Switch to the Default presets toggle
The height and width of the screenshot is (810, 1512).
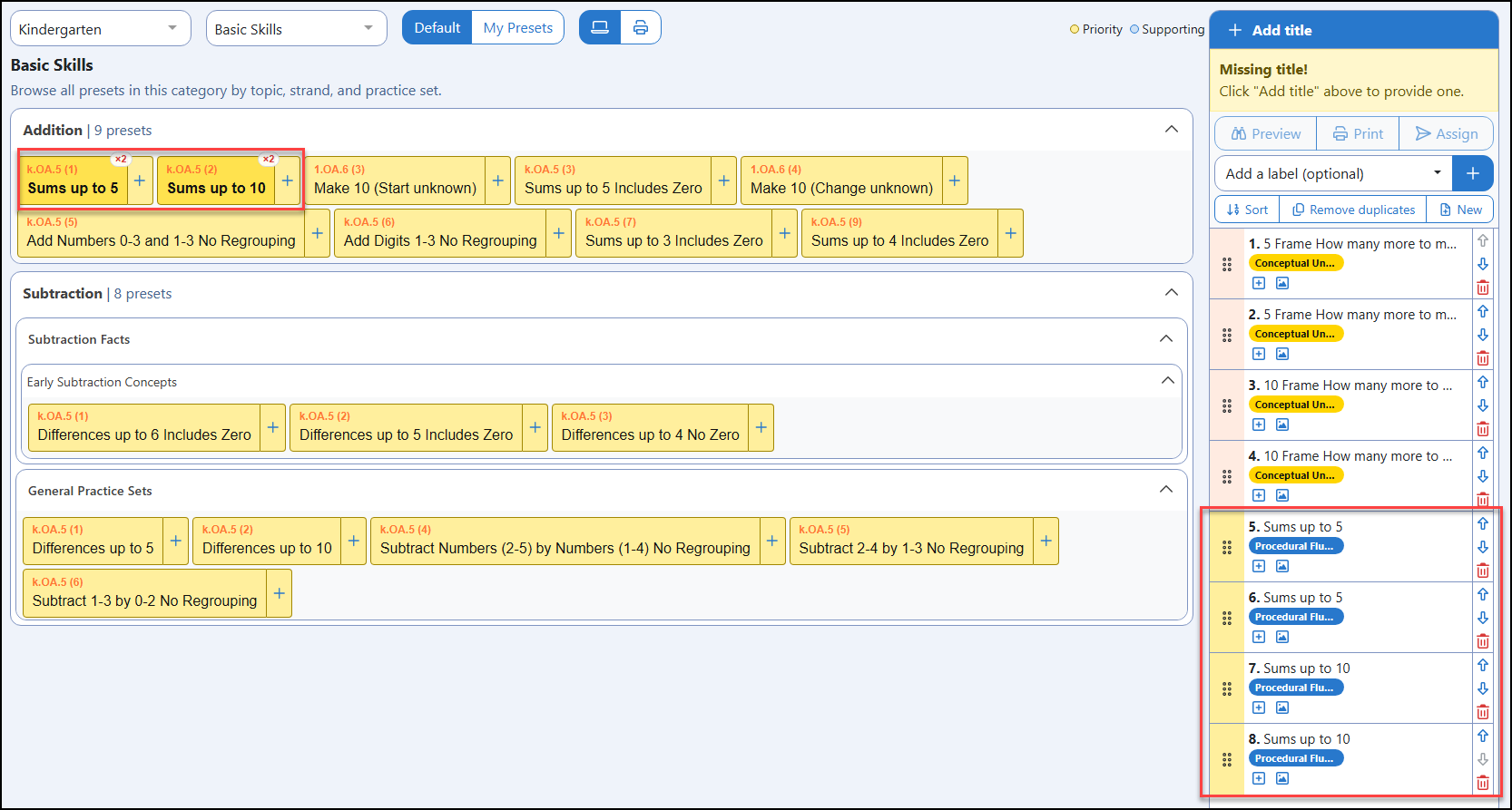437,28
